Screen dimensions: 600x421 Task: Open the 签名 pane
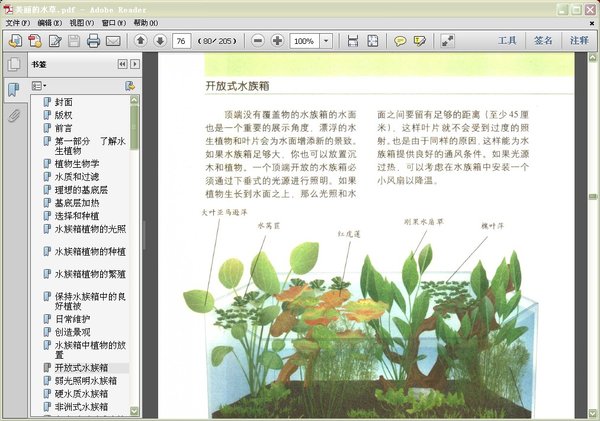543,40
